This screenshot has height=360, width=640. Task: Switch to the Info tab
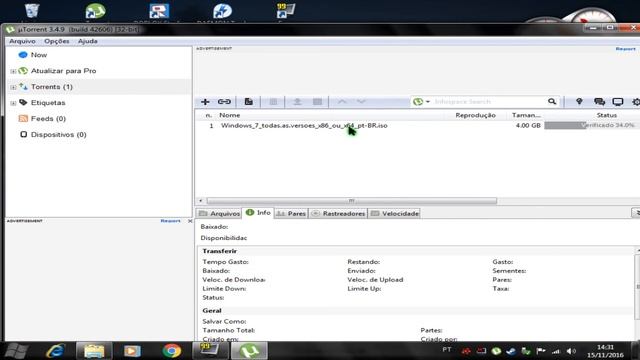pyautogui.click(x=258, y=213)
